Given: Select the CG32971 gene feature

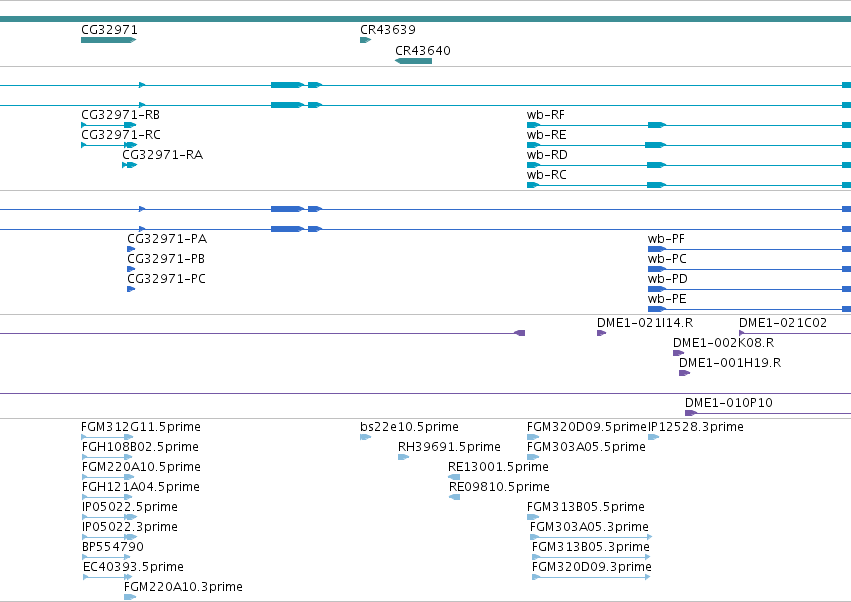Looking at the screenshot, I should pyautogui.click(x=109, y=40).
